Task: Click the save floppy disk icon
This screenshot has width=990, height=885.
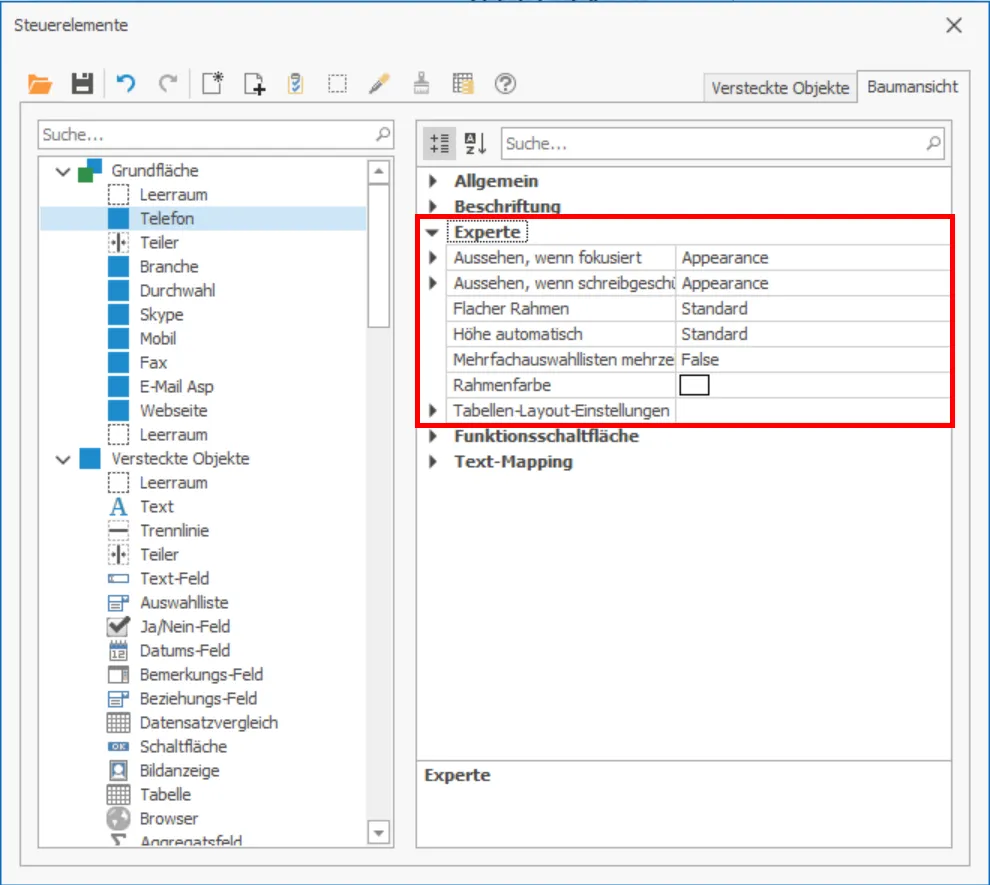Action: pyautogui.click(x=82, y=84)
